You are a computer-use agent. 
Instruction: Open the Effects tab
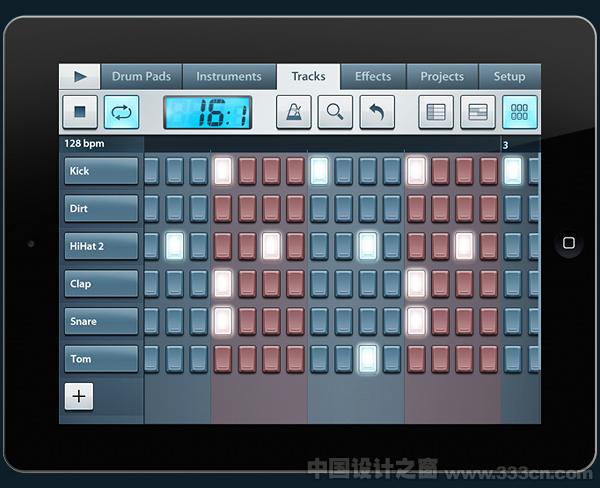click(x=373, y=77)
